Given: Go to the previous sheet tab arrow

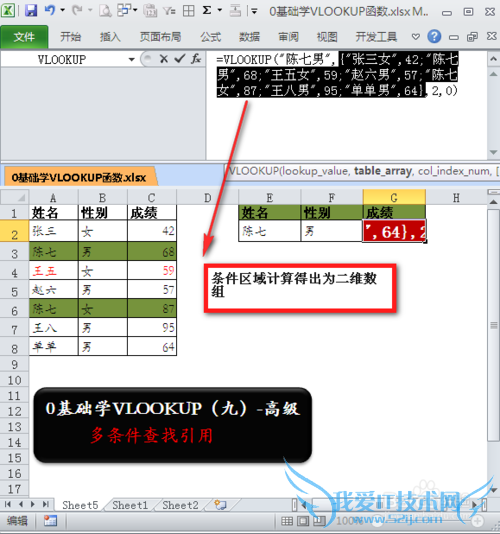Looking at the screenshot, I should 21,504.
